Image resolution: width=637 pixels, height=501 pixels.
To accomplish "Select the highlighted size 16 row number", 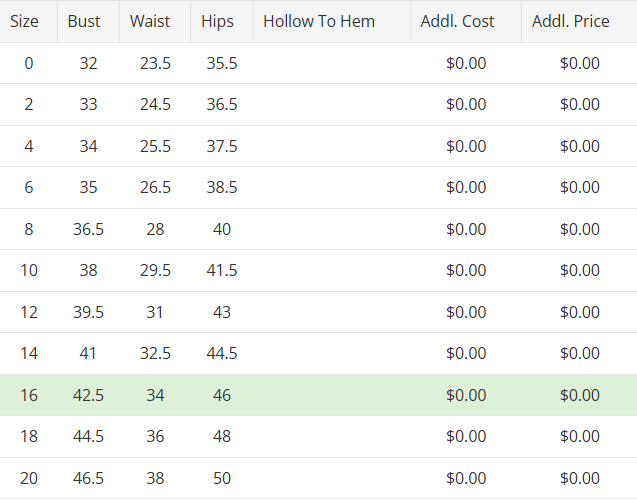I will coord(29,395).
